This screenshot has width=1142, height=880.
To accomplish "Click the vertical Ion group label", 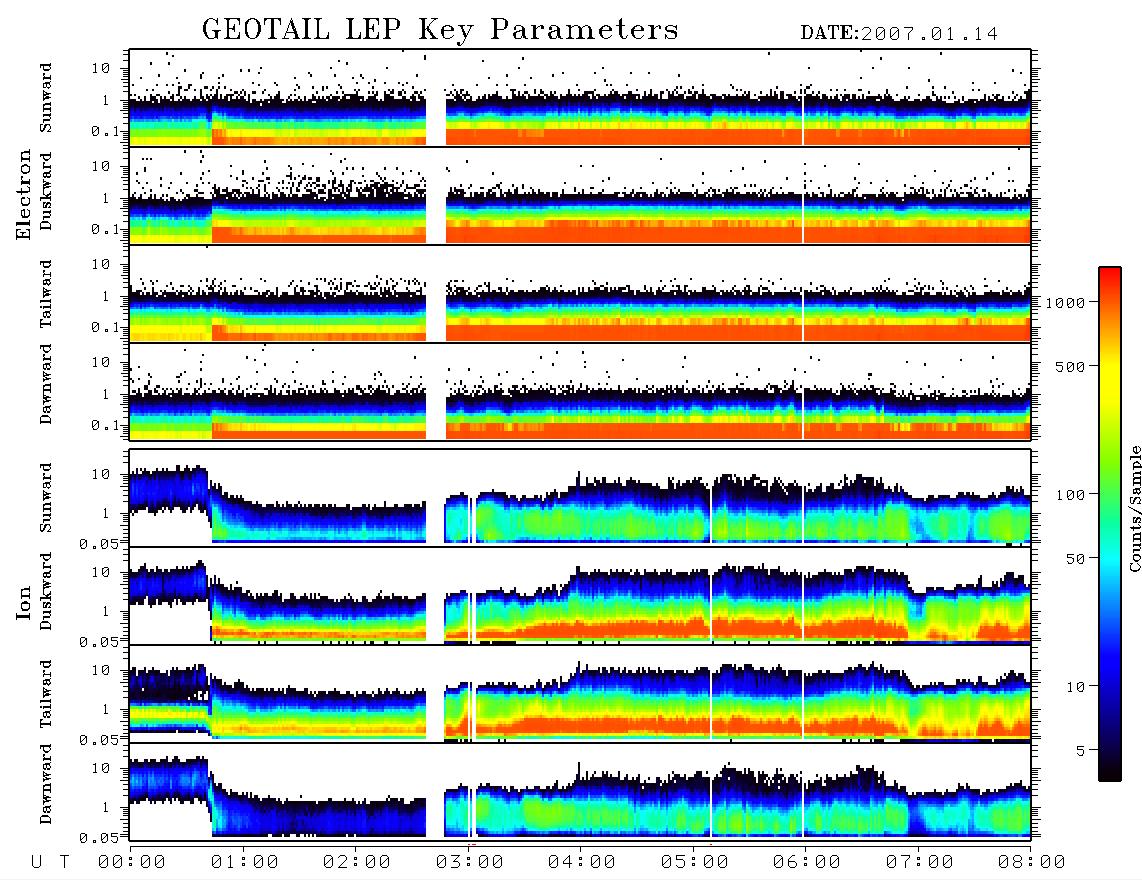I will (x=24, y=603).
